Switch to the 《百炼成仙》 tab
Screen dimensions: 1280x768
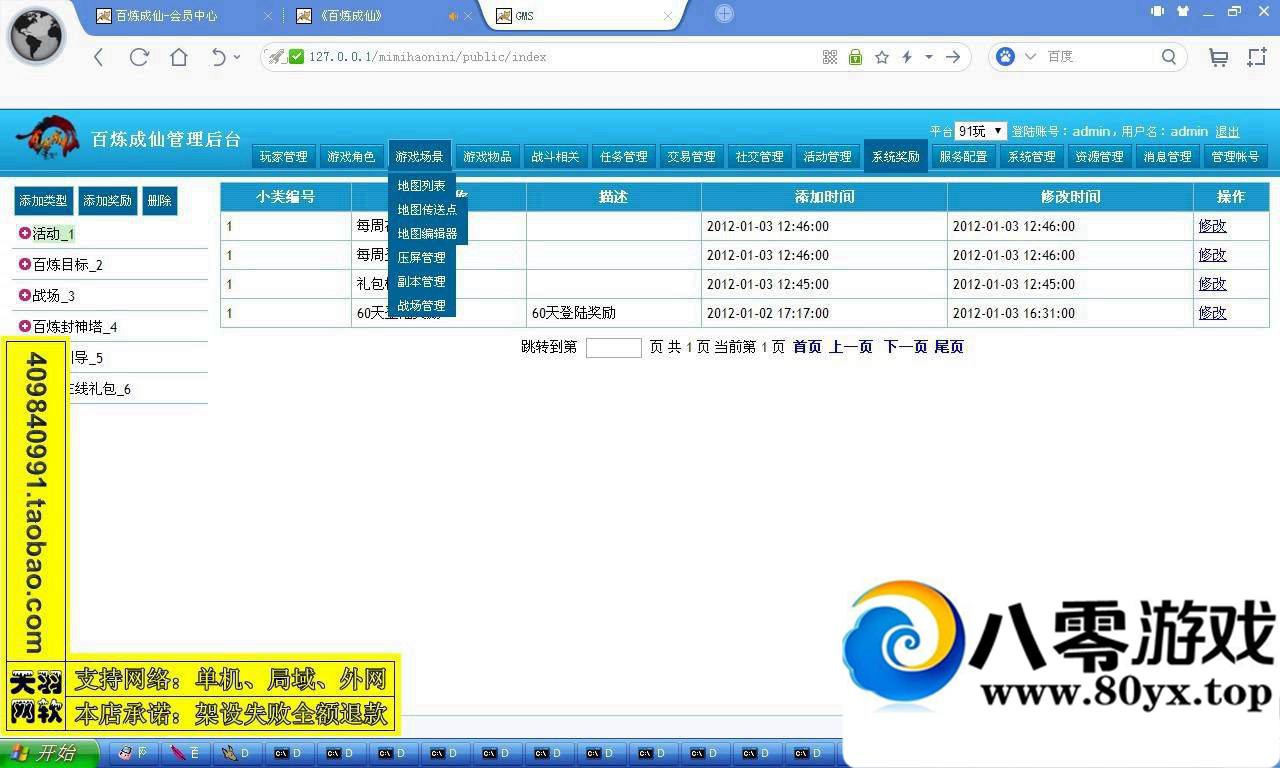[x=340, y=16]
